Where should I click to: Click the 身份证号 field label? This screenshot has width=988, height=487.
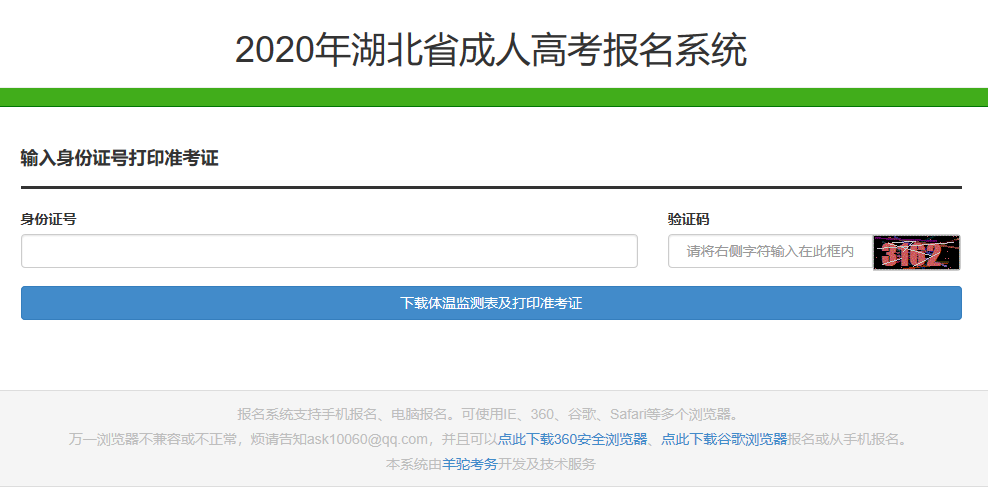[x=48, y=219]
